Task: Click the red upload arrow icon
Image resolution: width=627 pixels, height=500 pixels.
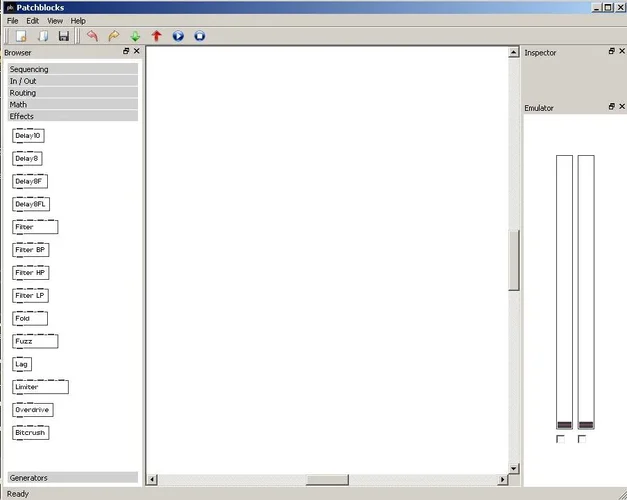Action: pos(157,36)
